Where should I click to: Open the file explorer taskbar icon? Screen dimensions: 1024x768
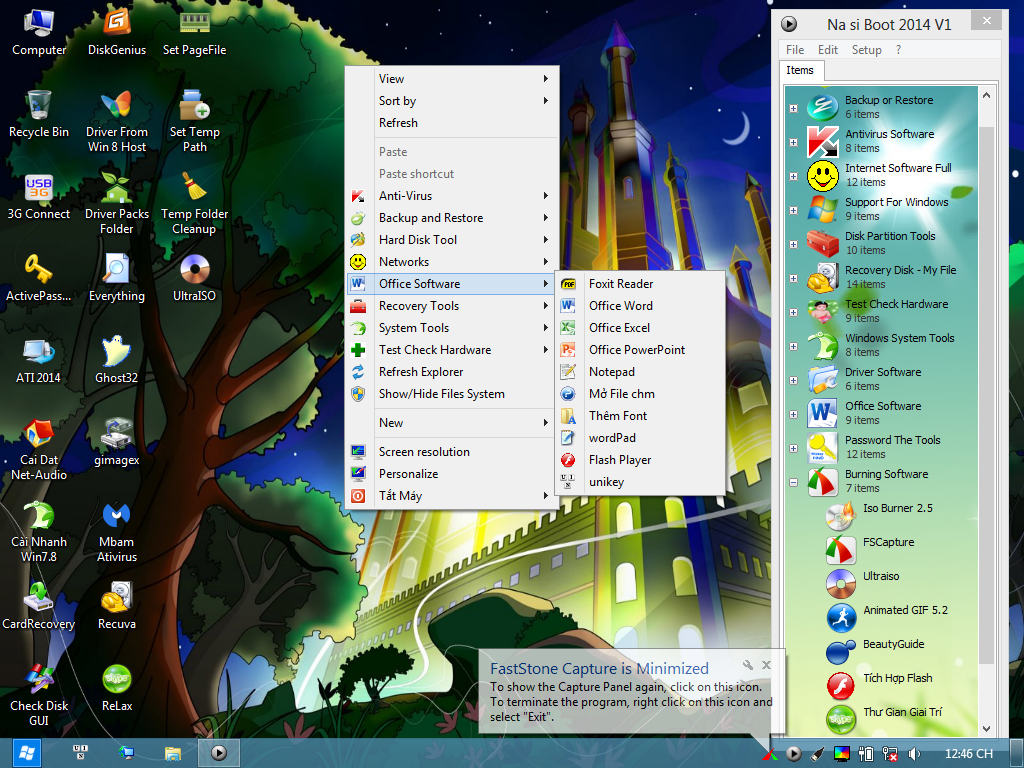(x=172, y=754)
